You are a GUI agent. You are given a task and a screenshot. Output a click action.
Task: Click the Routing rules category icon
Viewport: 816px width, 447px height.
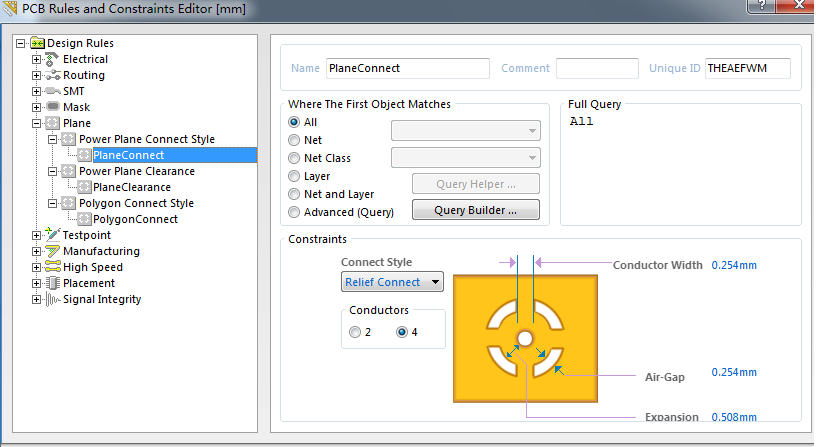pos(52,75)
